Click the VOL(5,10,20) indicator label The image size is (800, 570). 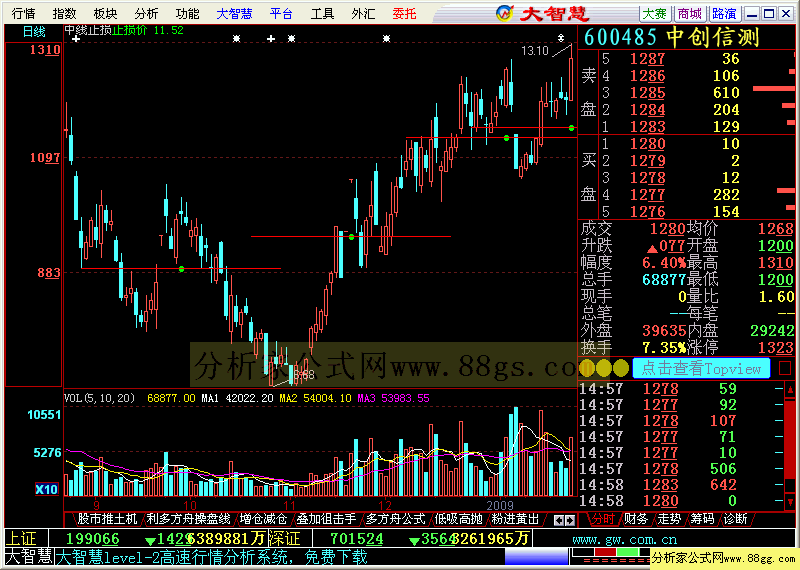99,398
